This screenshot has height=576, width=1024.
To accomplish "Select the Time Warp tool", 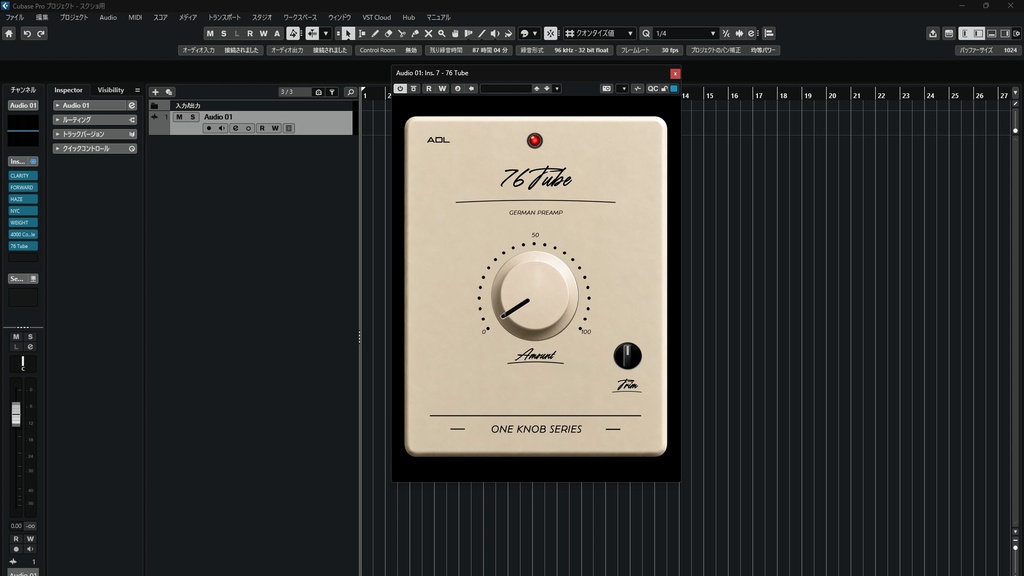I will (468, 33).
